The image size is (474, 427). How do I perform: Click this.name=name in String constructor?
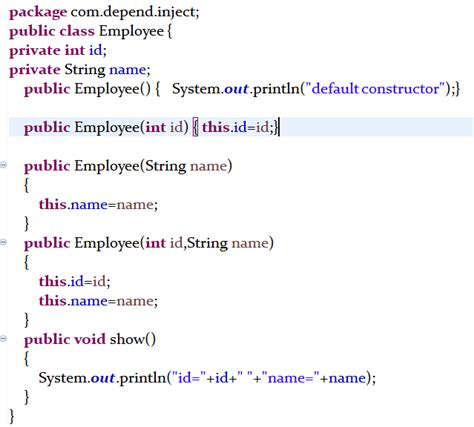pyautogui.click(x=98, y=204)
